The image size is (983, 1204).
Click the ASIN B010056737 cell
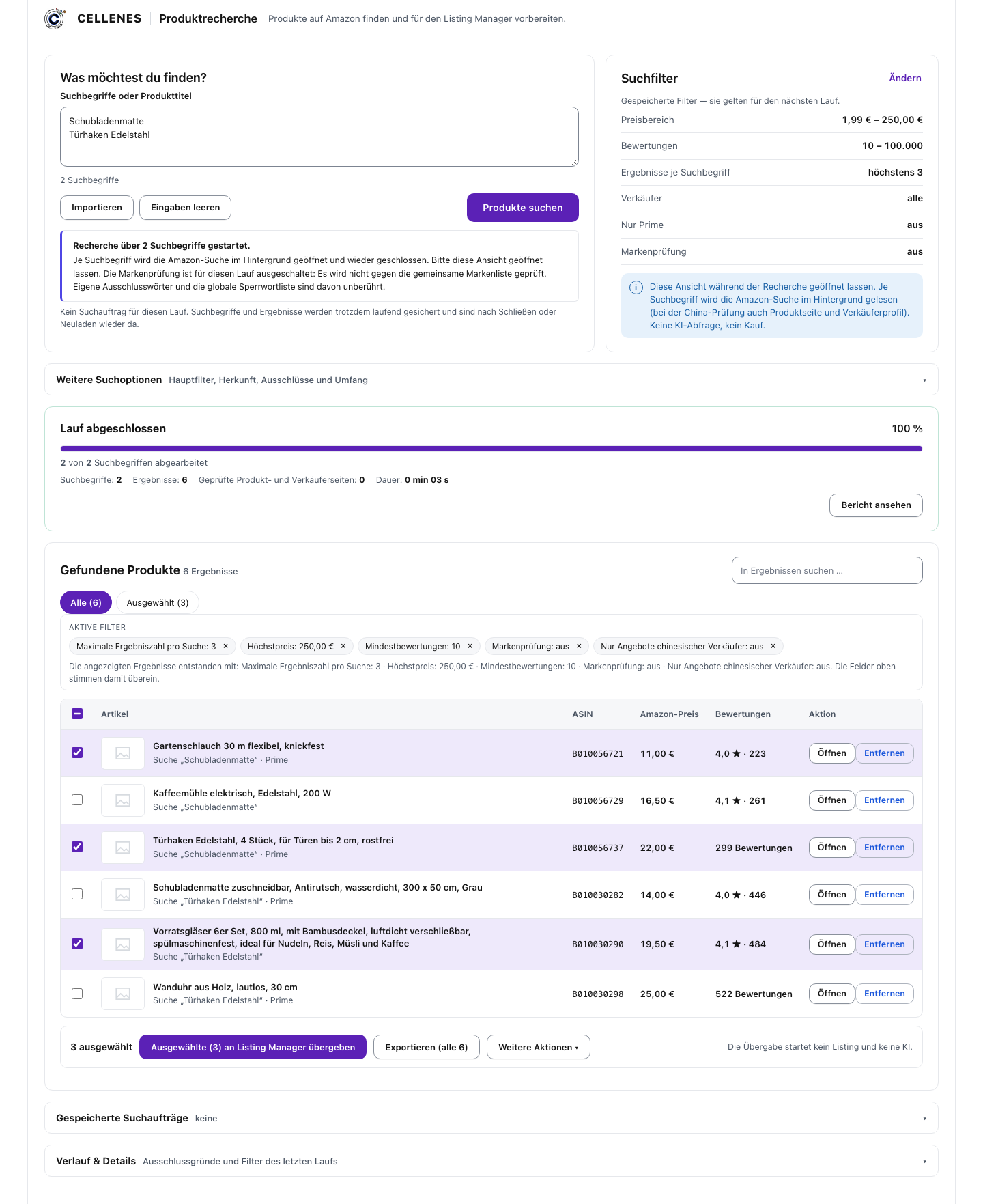click(597, 848)
